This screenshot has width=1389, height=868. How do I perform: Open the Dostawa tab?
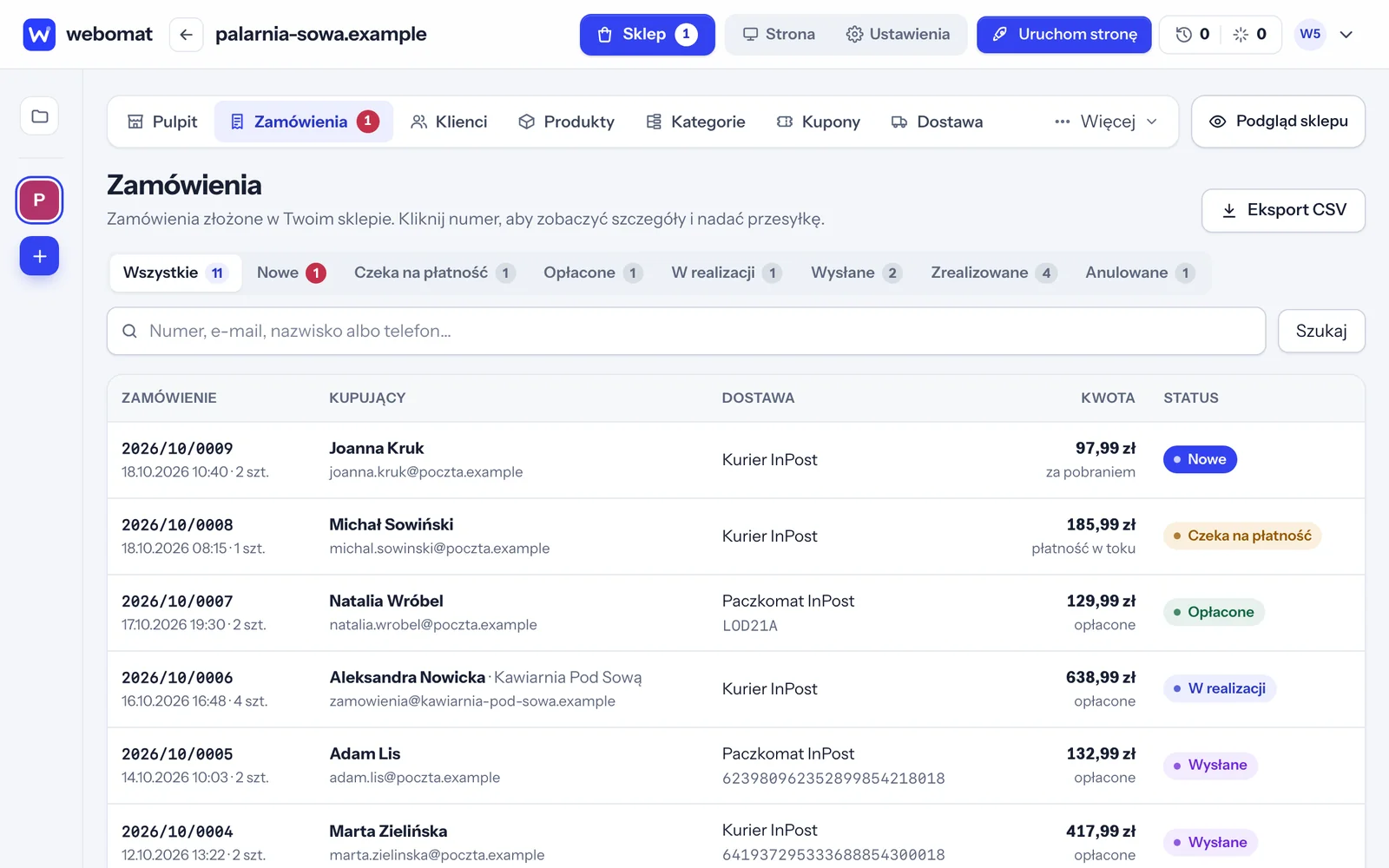[x=937, y=122]
